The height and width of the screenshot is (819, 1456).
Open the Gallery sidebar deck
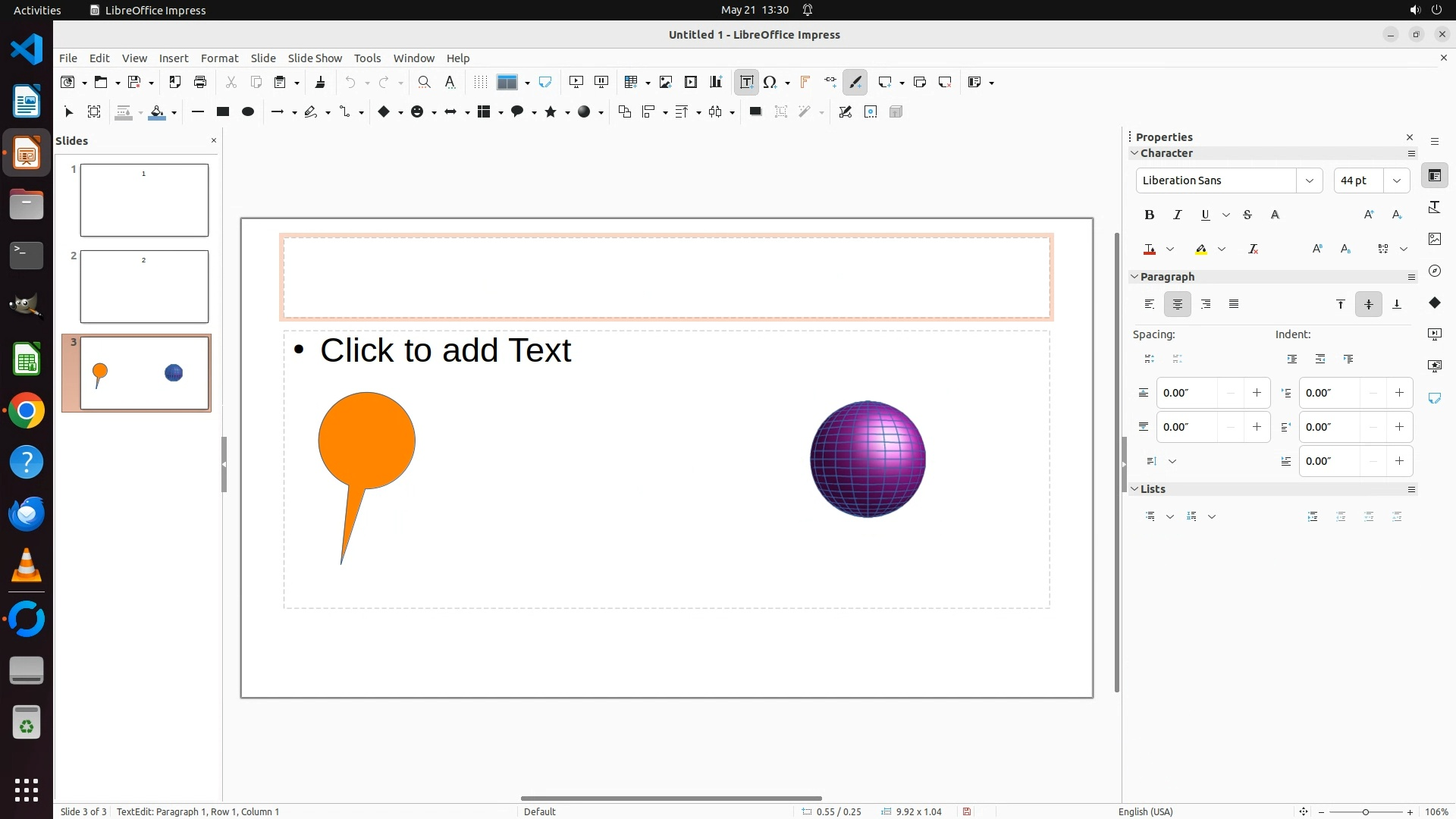coord(1435,239)
